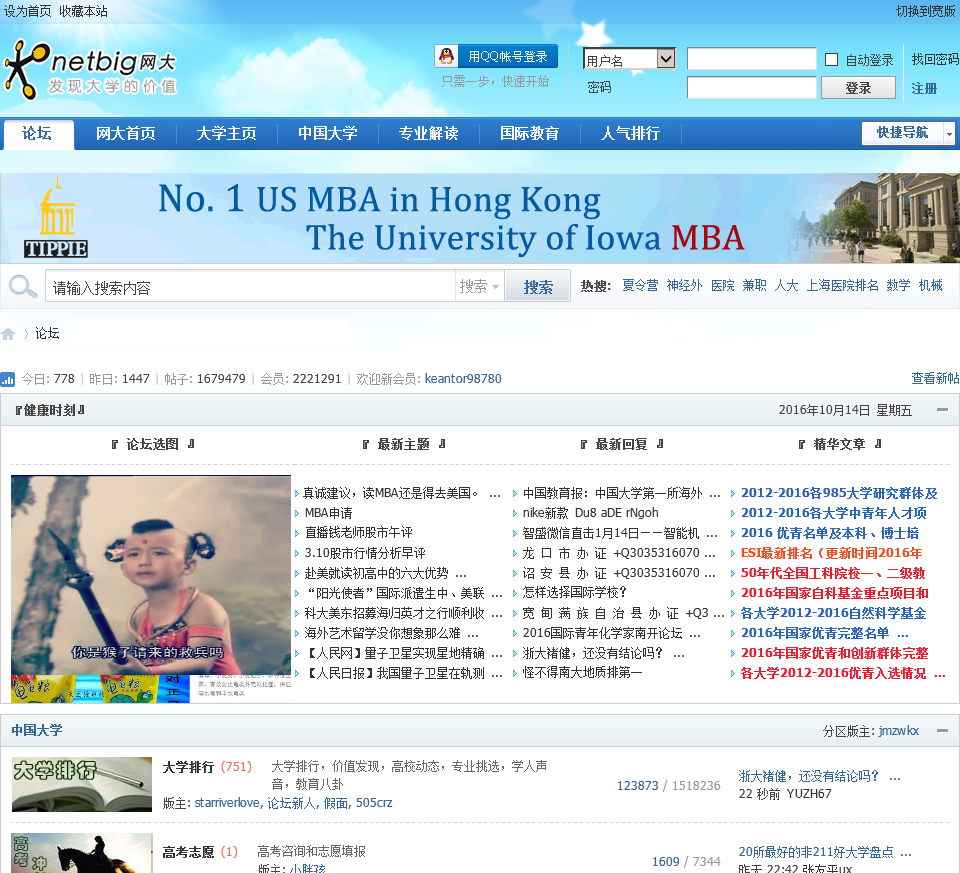This screenshot has height=873, width=960.
Task: Click 切换到宽版 link
Action: coord(926,11)
